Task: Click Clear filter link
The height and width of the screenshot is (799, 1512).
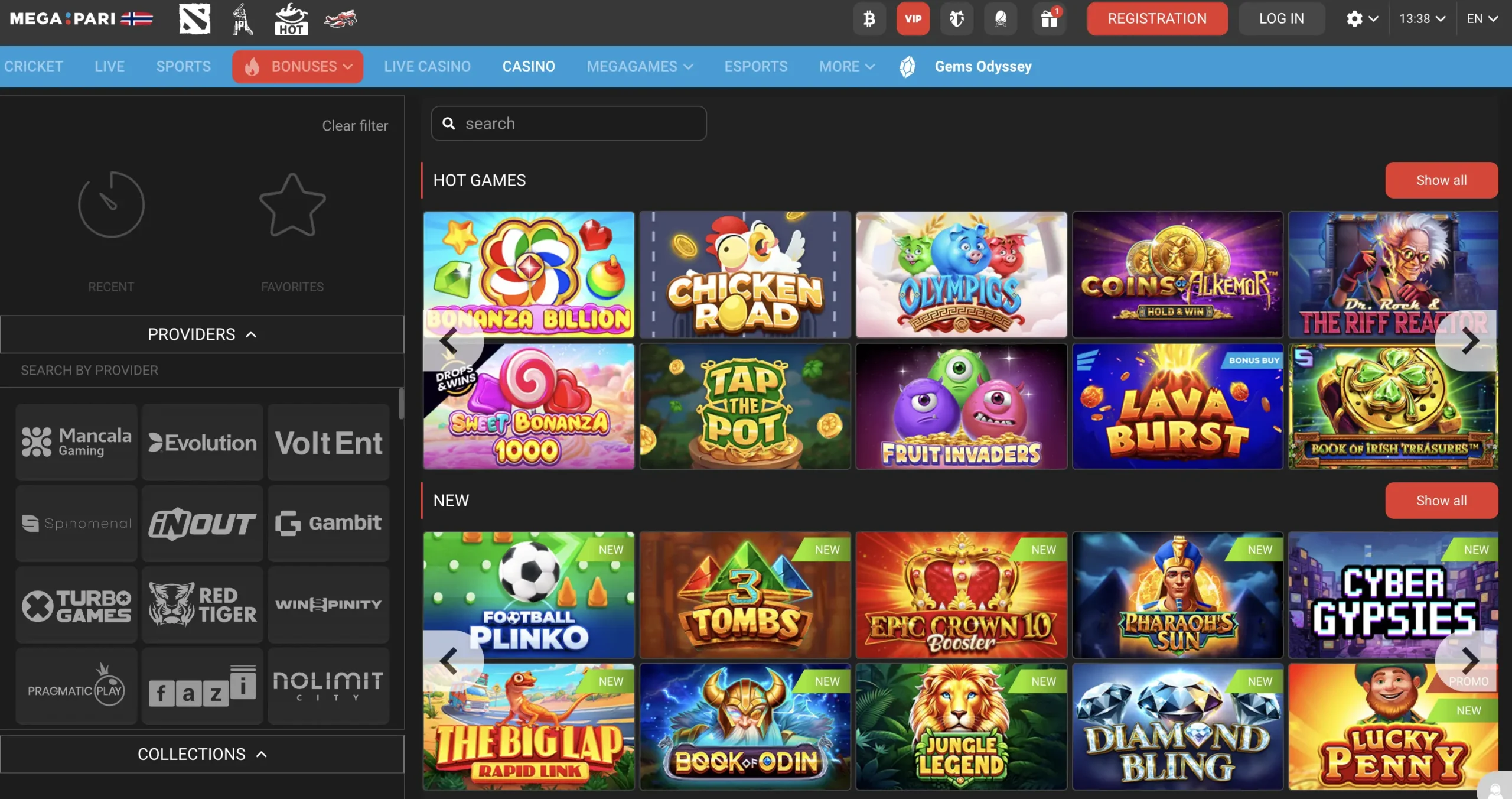Action: point(355,126)
